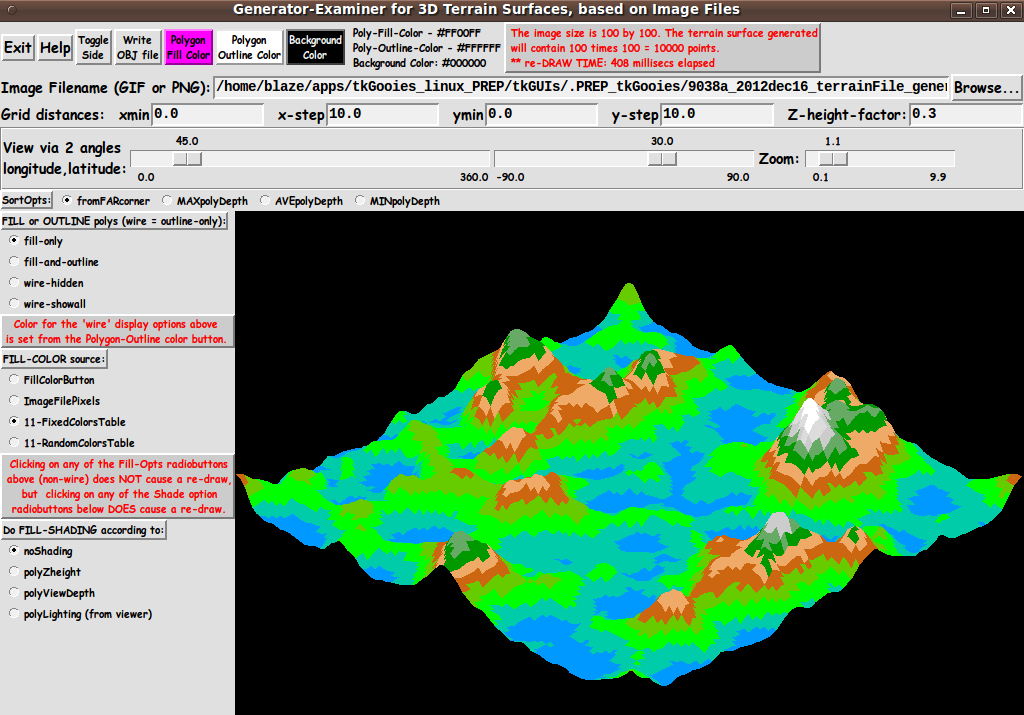1024x715 pixels.
Task: Open the Help button
Action: 55,48
